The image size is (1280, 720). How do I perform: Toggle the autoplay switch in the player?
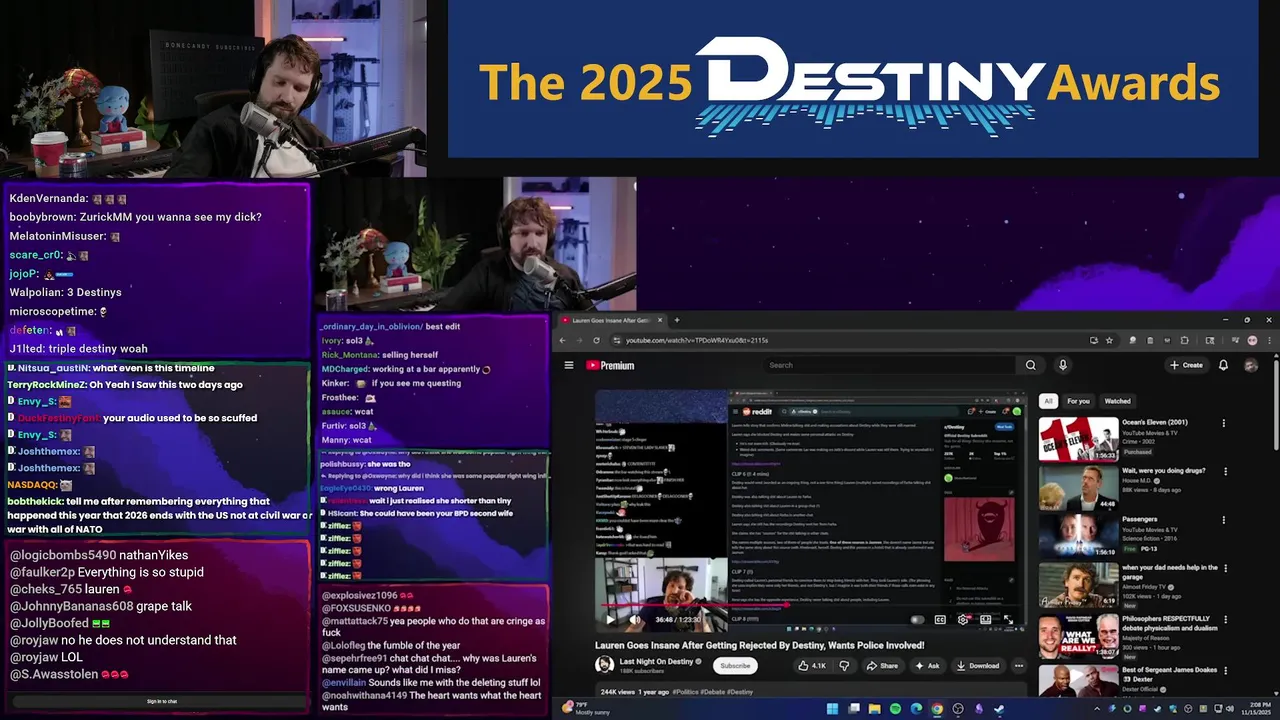pyautogui.click(x=917, y=620)
